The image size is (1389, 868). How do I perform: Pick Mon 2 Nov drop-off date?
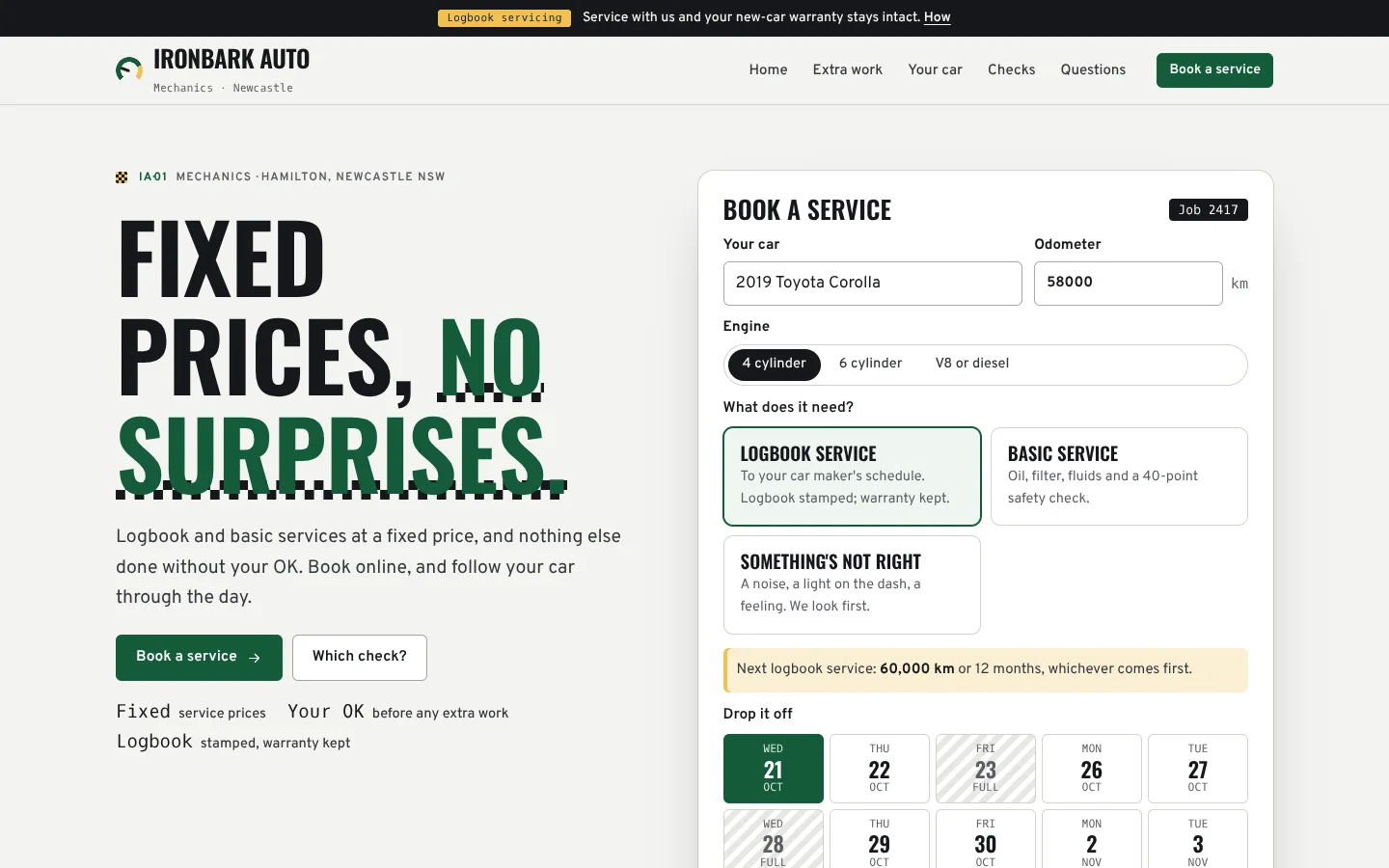point(1092,839)
